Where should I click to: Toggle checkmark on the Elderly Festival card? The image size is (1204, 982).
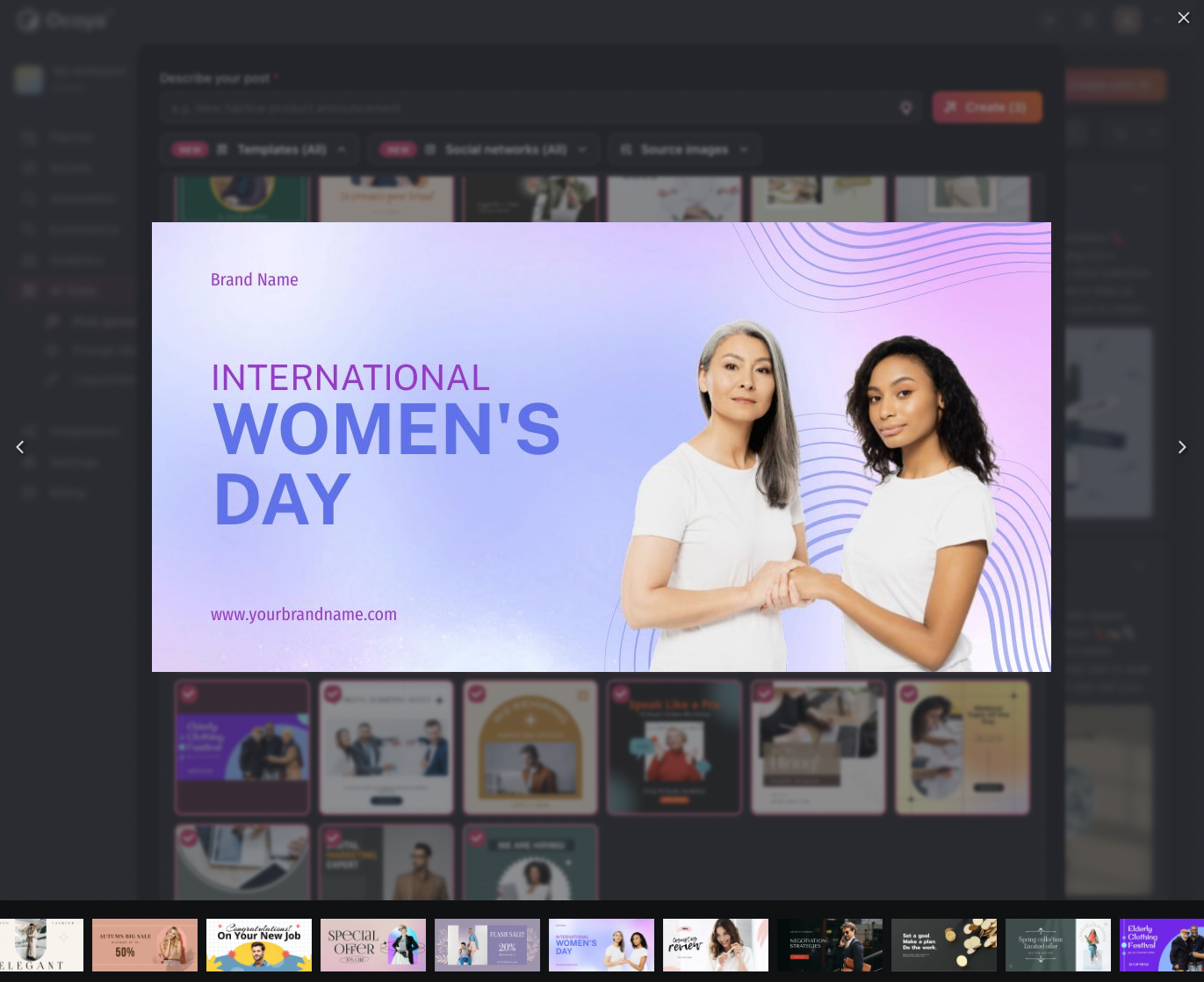189,694
